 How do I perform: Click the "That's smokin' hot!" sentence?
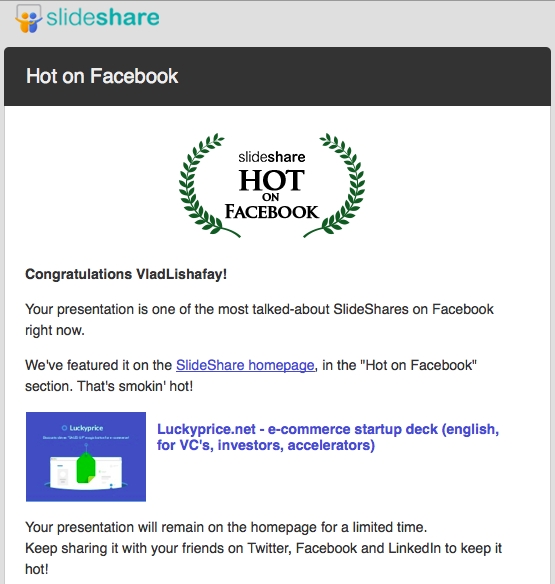135,386
